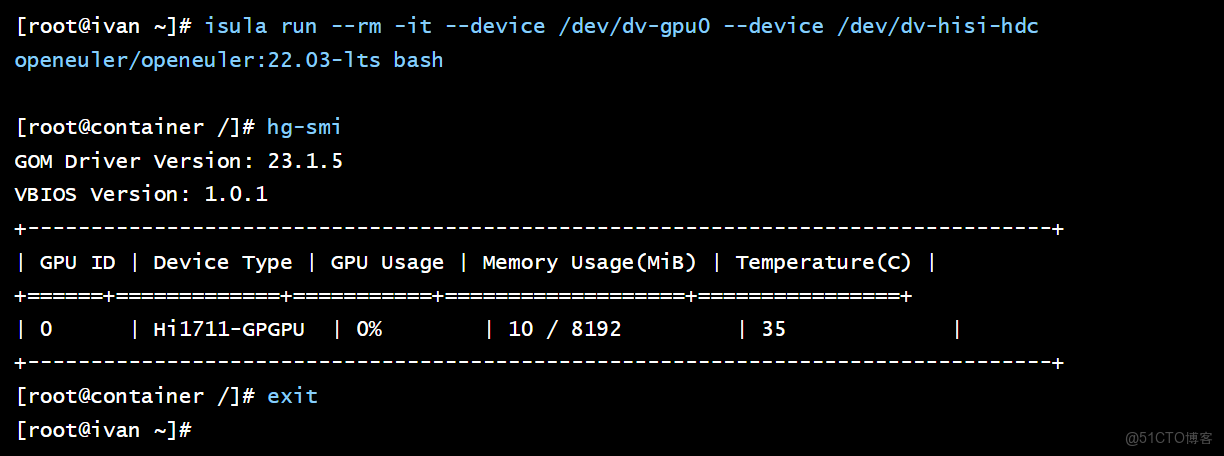Image resolution: width=1224 pixels, height=456 pixels.
Task: Click the "Device Type" column header
Action: point(222,262)
